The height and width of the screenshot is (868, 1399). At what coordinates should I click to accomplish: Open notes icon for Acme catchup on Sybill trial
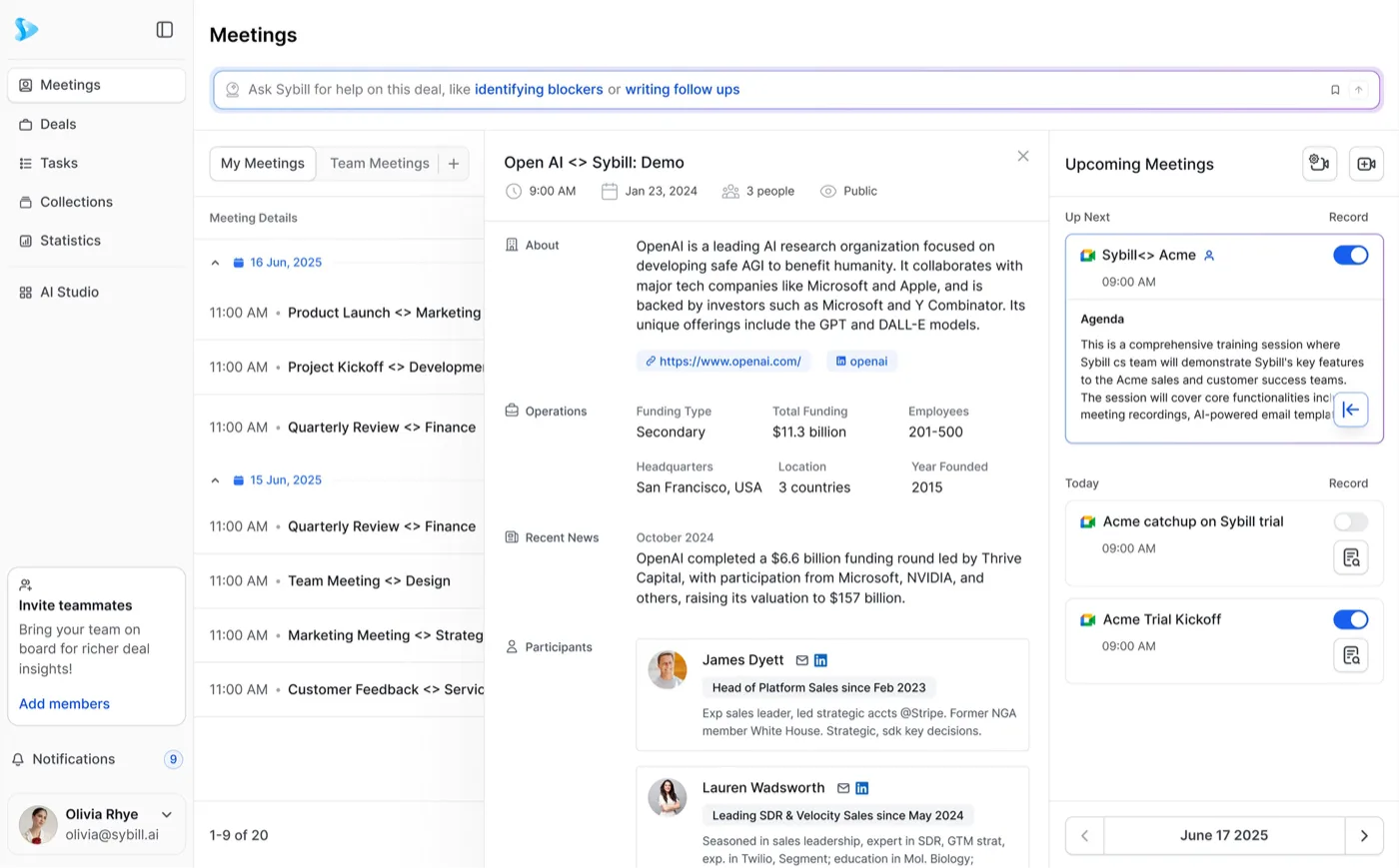coord(1351,557)
